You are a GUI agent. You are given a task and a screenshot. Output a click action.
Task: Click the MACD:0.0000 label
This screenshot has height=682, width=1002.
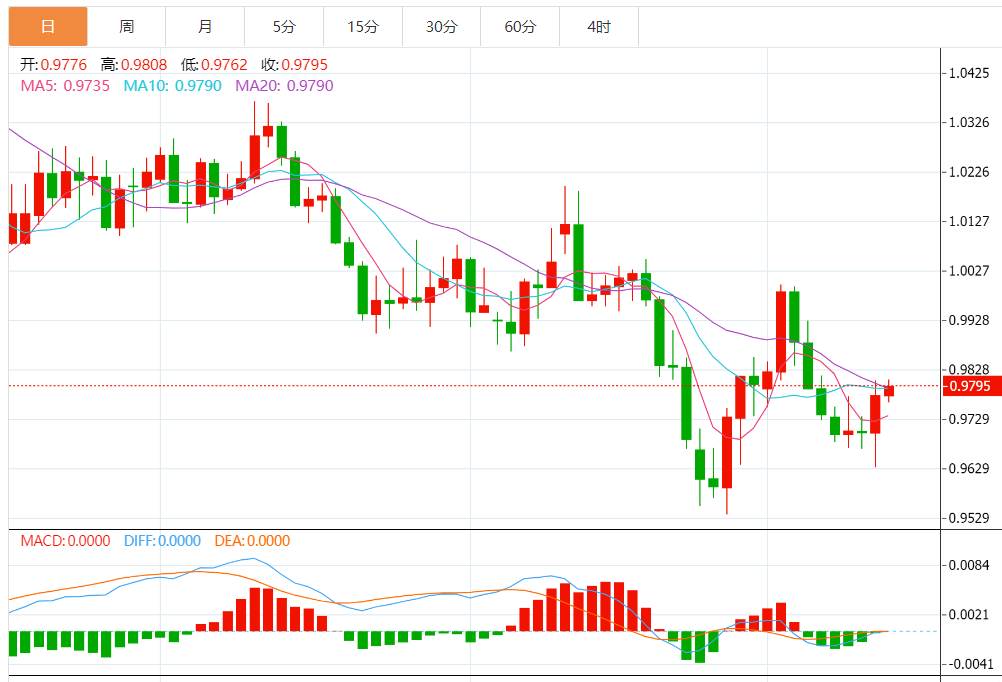65,541
